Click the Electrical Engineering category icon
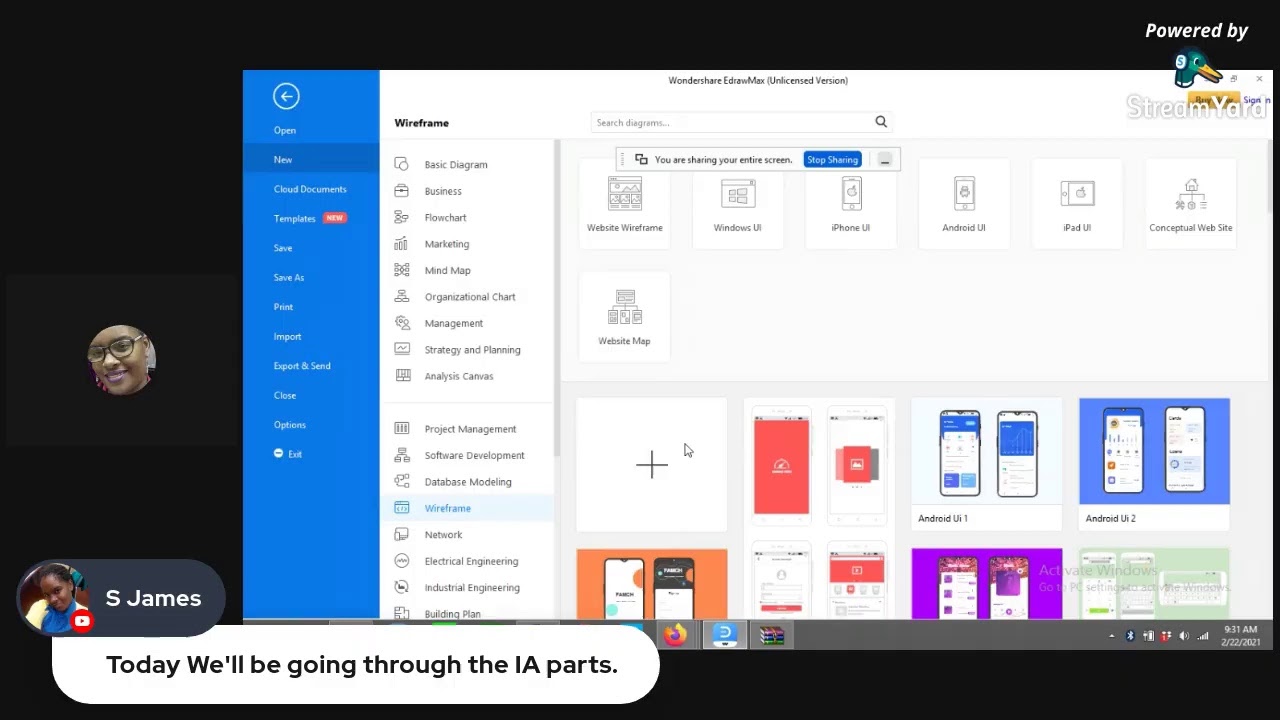Screen dimensions: 1280x720 (402, 561)
